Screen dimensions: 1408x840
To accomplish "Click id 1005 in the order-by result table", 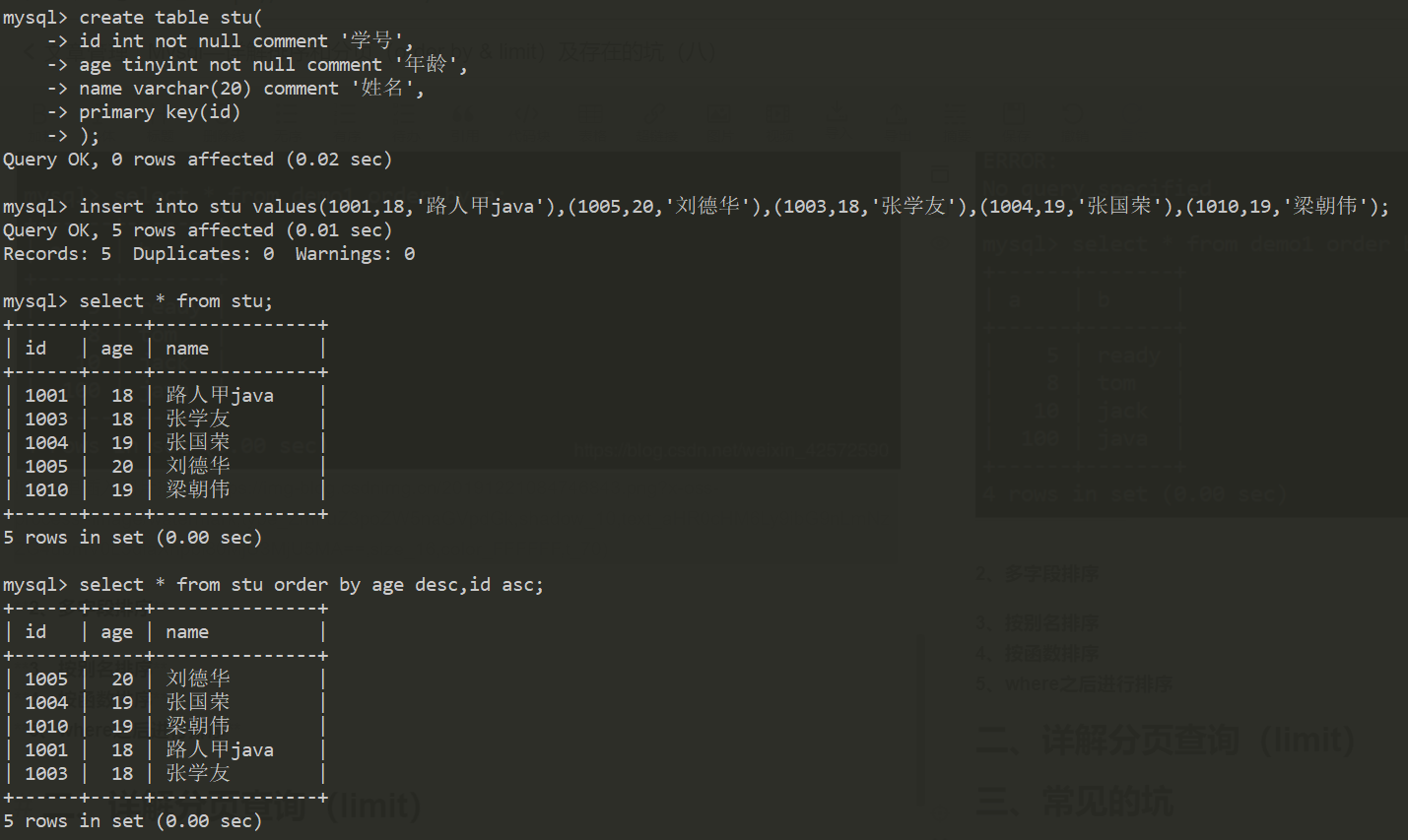I will [x=46, y=679].
